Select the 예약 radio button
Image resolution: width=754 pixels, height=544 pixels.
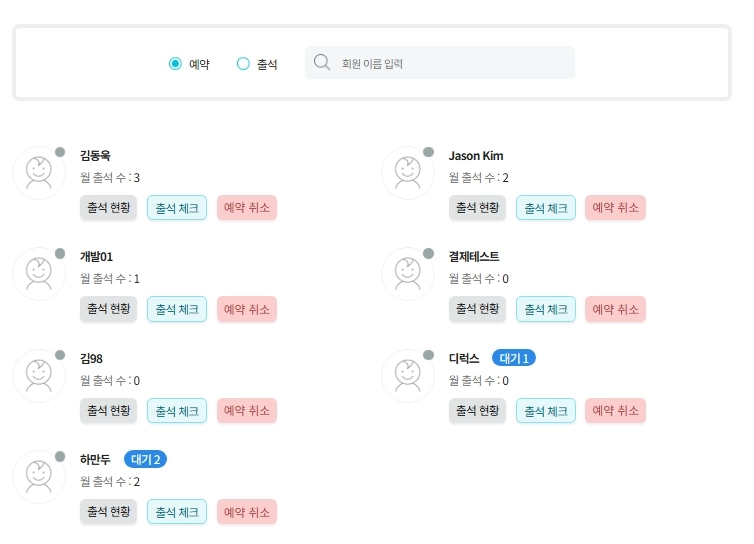(176, 63)
